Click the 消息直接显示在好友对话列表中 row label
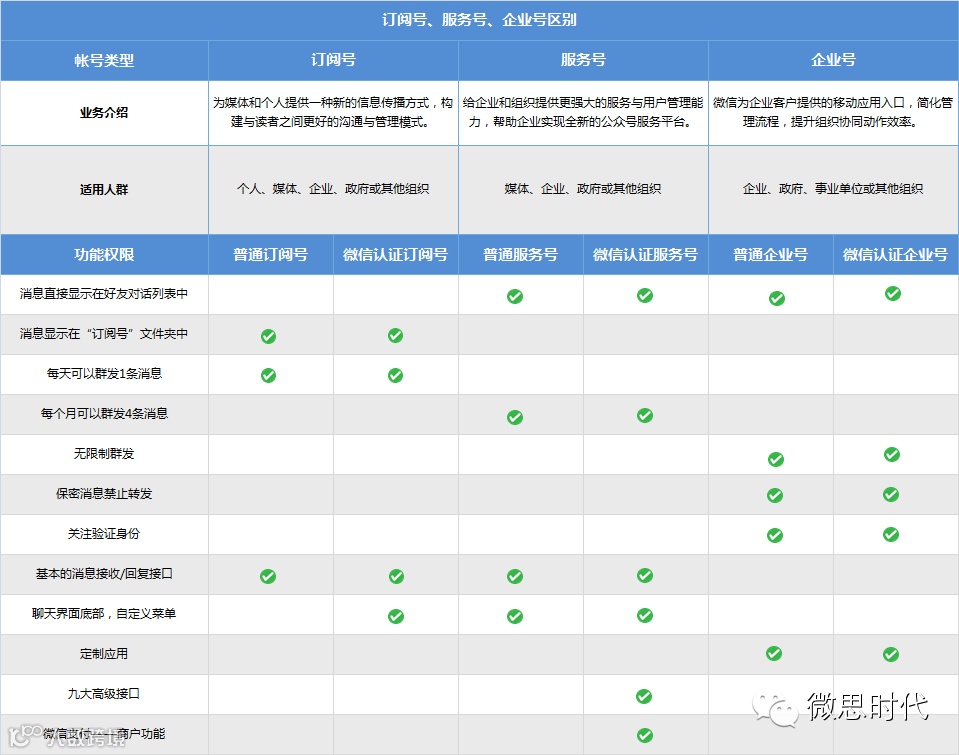The image size is (959, 755). 104,294
